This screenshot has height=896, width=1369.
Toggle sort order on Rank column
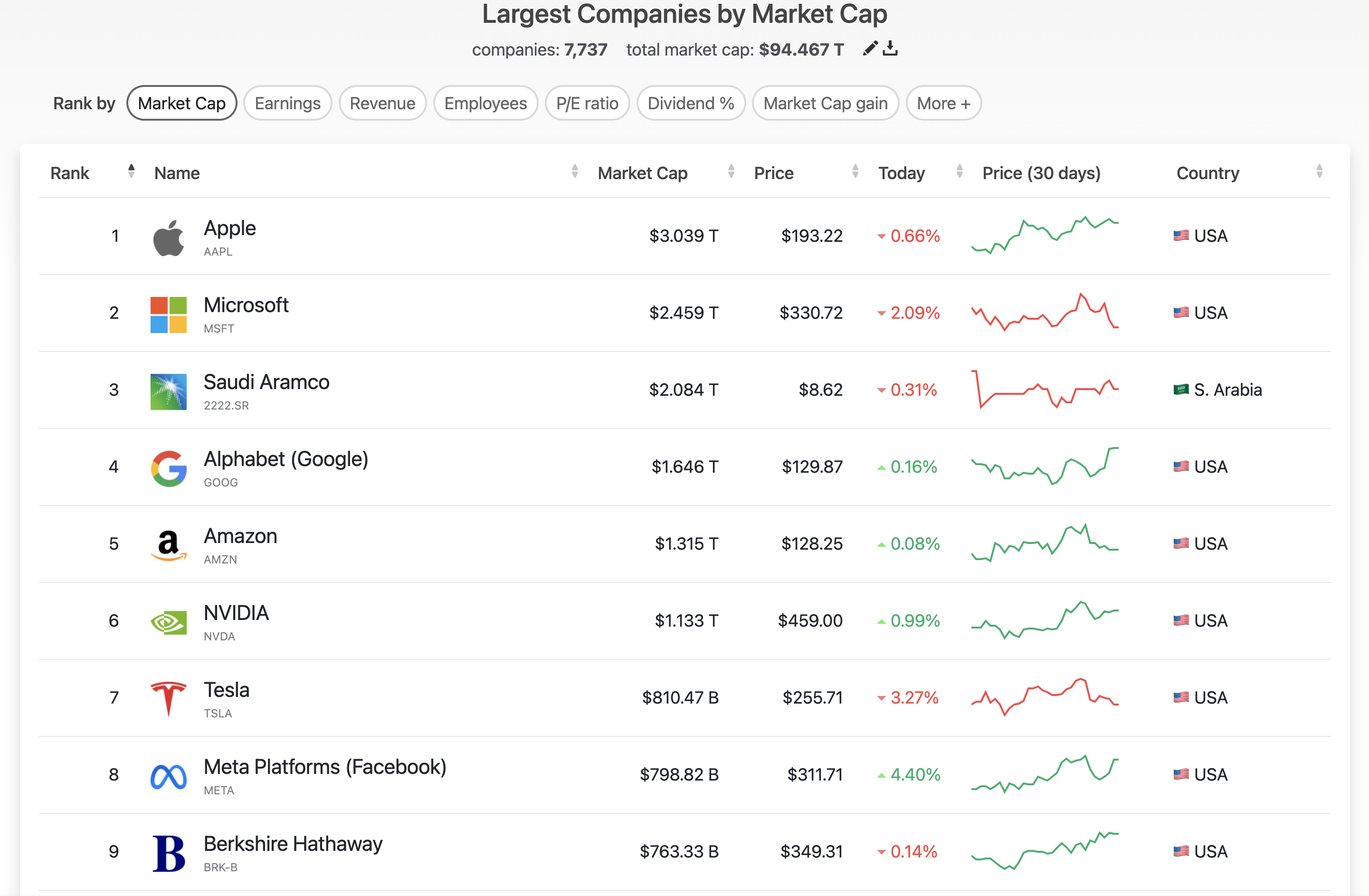click(x=131, y=172)
